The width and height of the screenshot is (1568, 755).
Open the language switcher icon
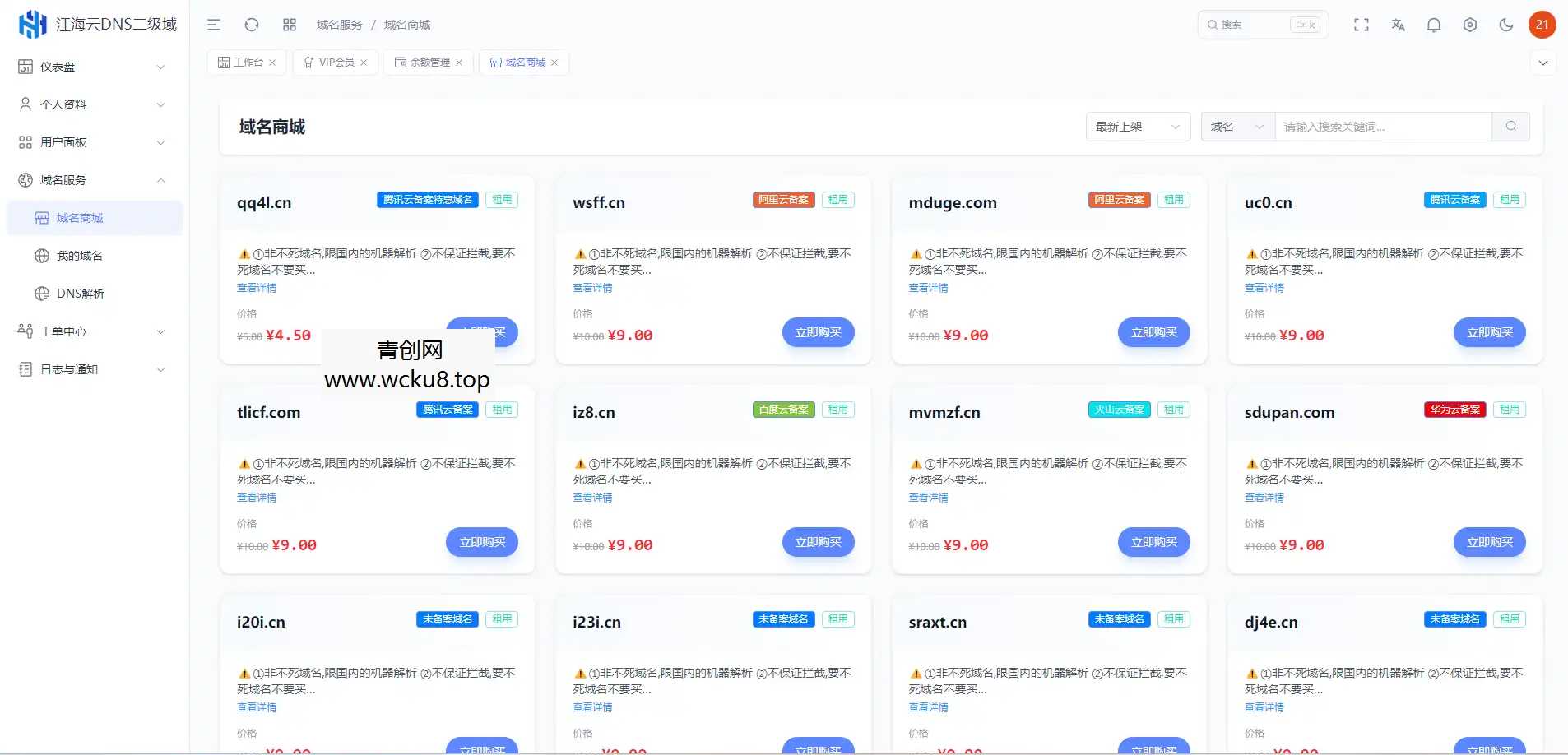click(x=1398, y=25)
